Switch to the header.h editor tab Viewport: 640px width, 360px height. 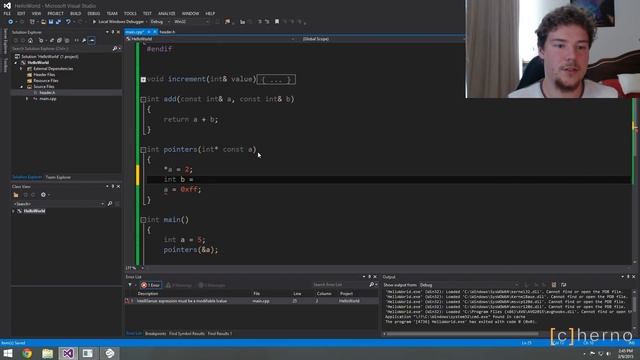point(167,32)
